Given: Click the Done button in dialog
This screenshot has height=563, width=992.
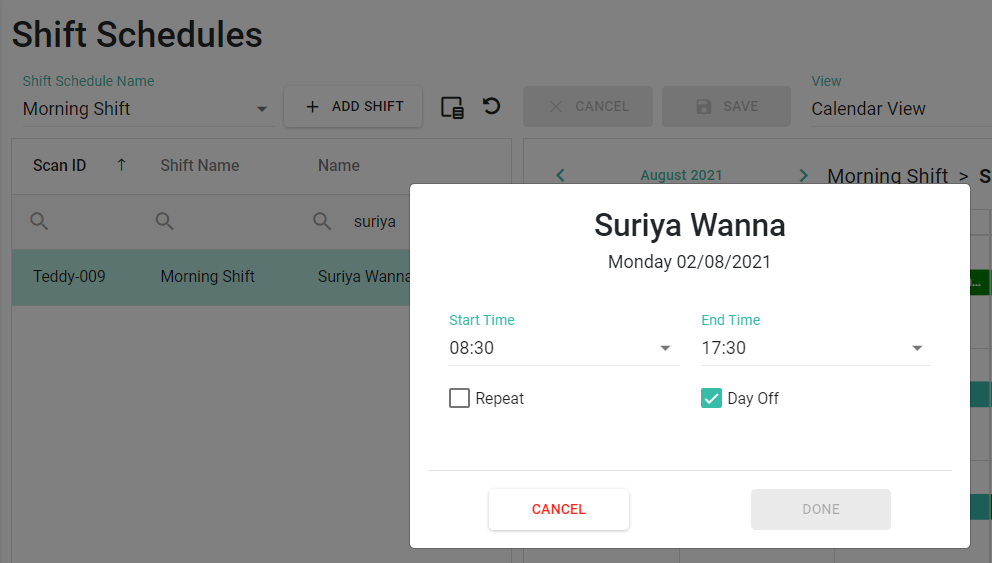Looking at the screenshot, I should tap(821, 509).
